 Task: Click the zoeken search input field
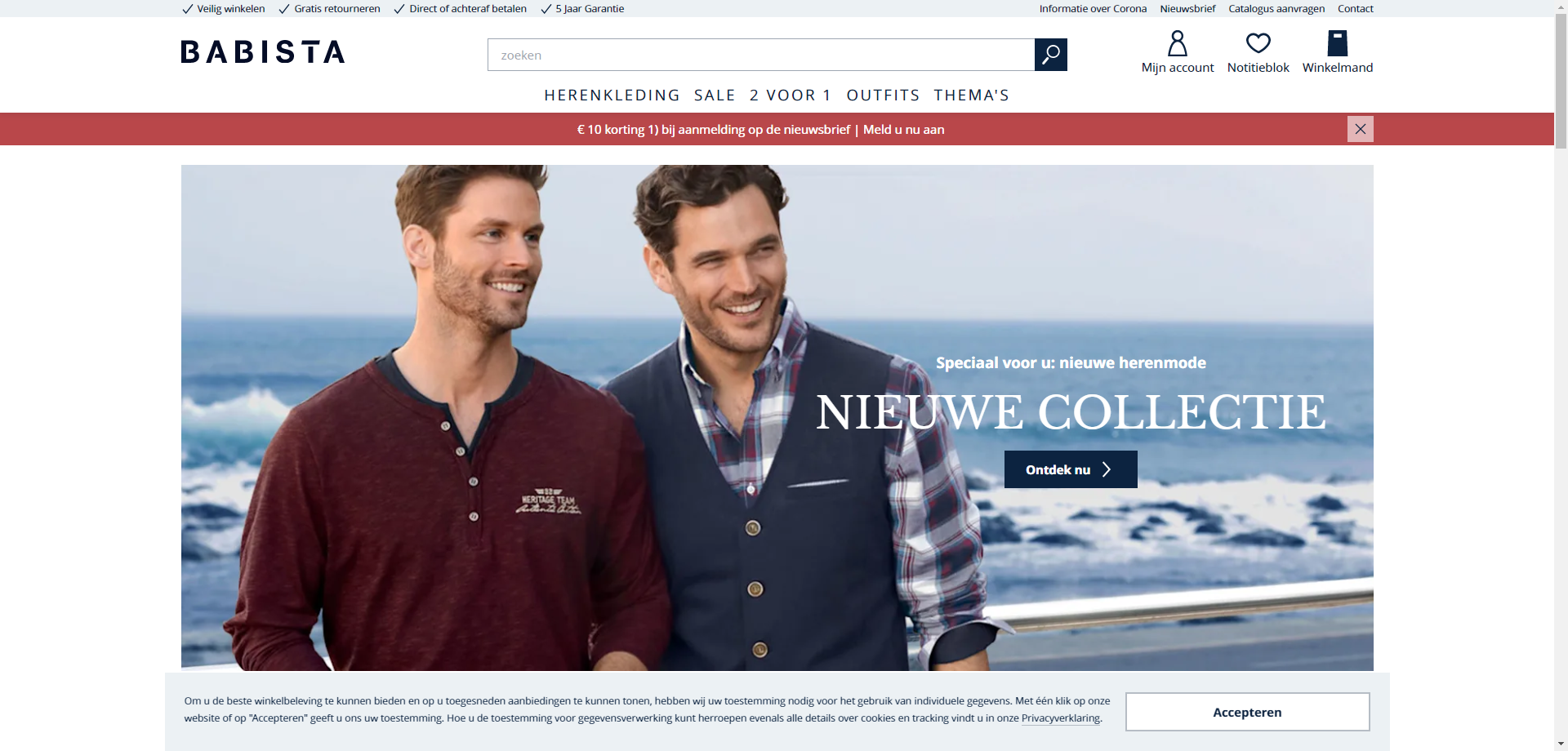761,55
